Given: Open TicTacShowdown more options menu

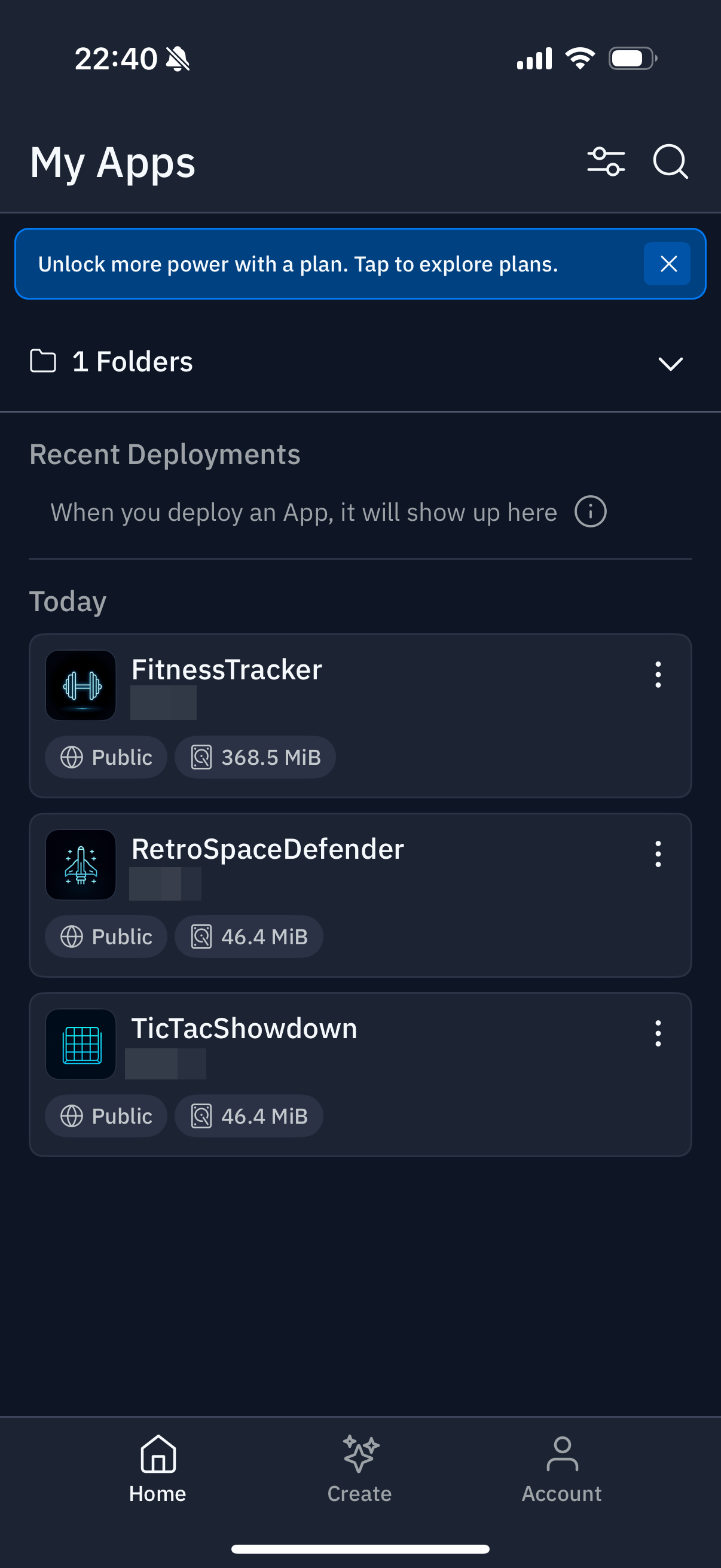Looking at the screenshot, I should pos(658,1033).
